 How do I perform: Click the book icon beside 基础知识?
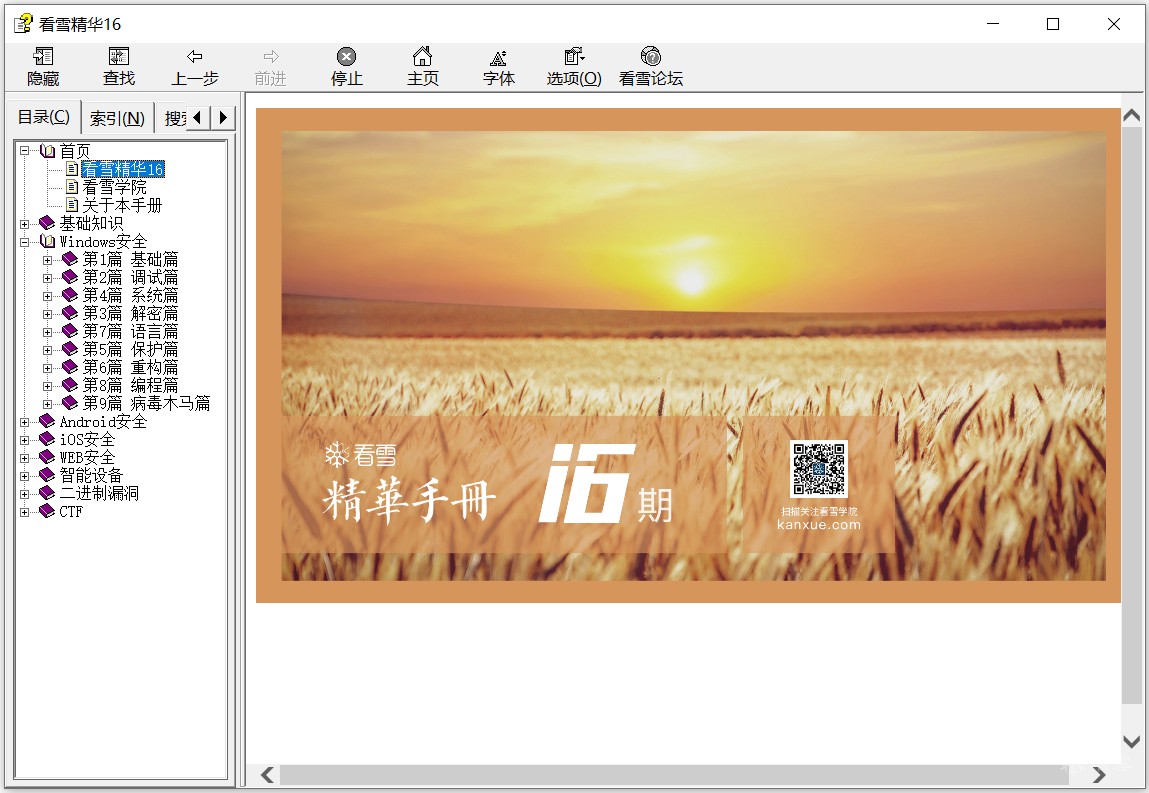click(48, 223)
